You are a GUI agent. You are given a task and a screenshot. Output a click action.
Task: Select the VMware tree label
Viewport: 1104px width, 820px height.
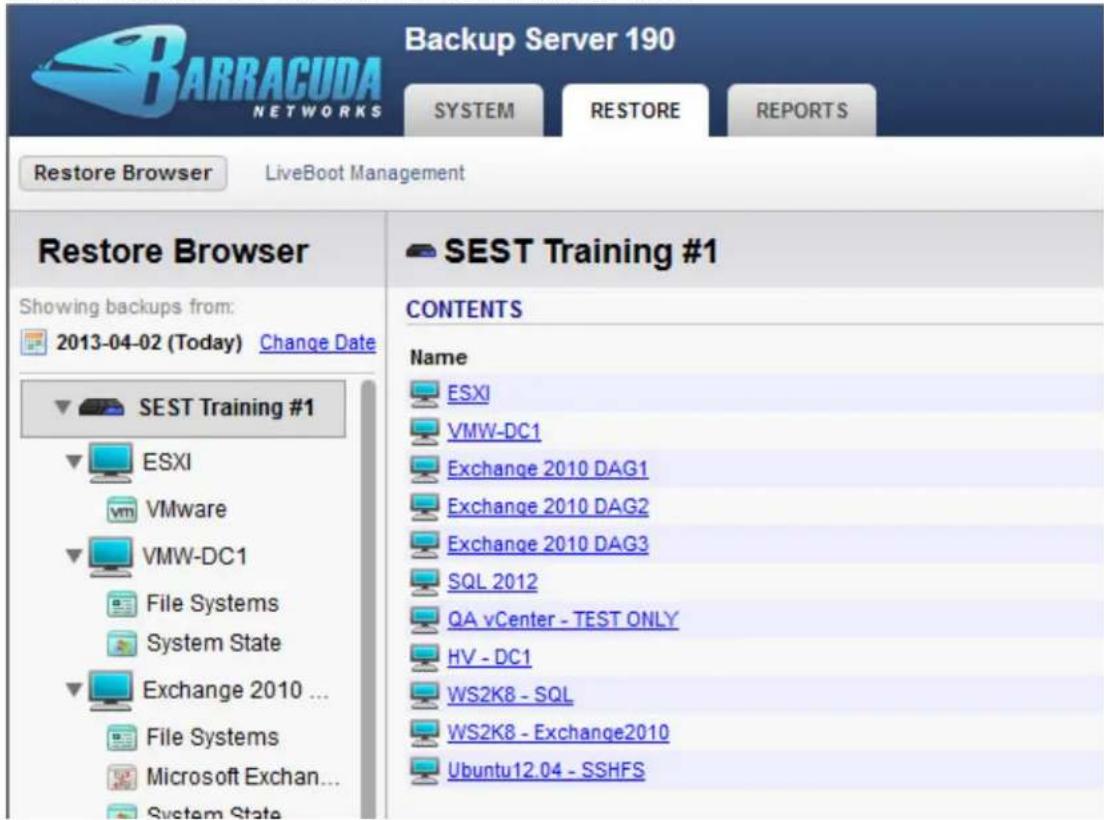[187, 510]
